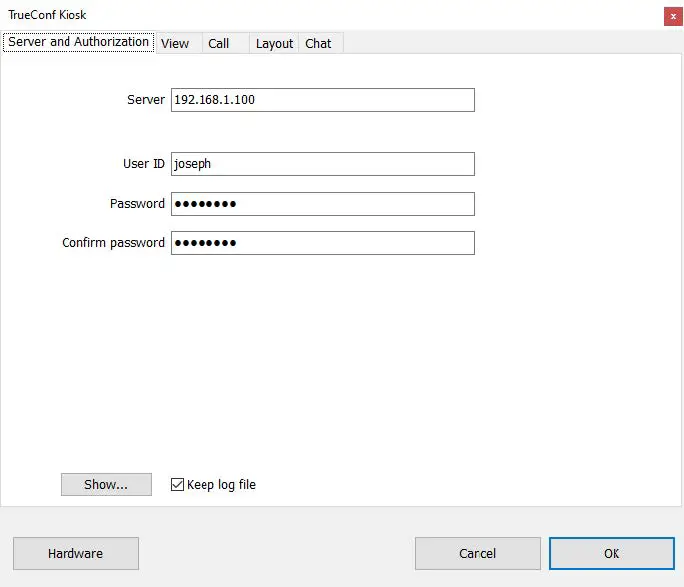Screen dimensions: 684x587
Task: Click the Show... button
Action: [106, 485]
